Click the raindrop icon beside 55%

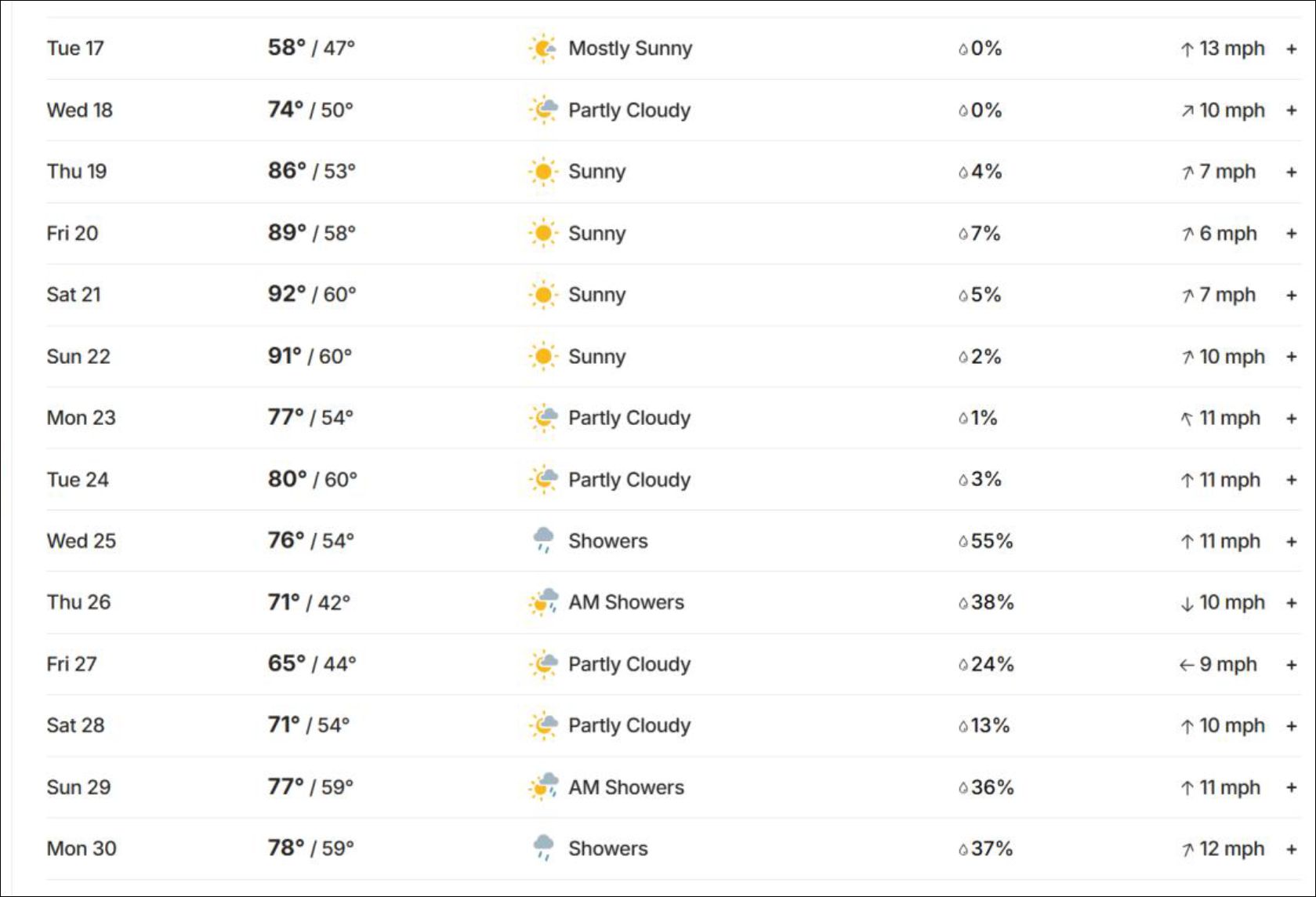point(963,542)
